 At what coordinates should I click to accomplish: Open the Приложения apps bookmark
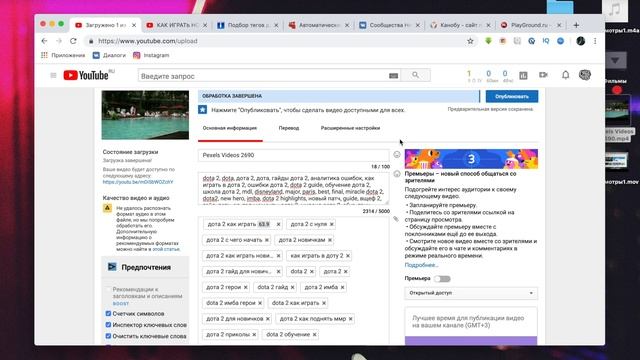click(63, 55)
